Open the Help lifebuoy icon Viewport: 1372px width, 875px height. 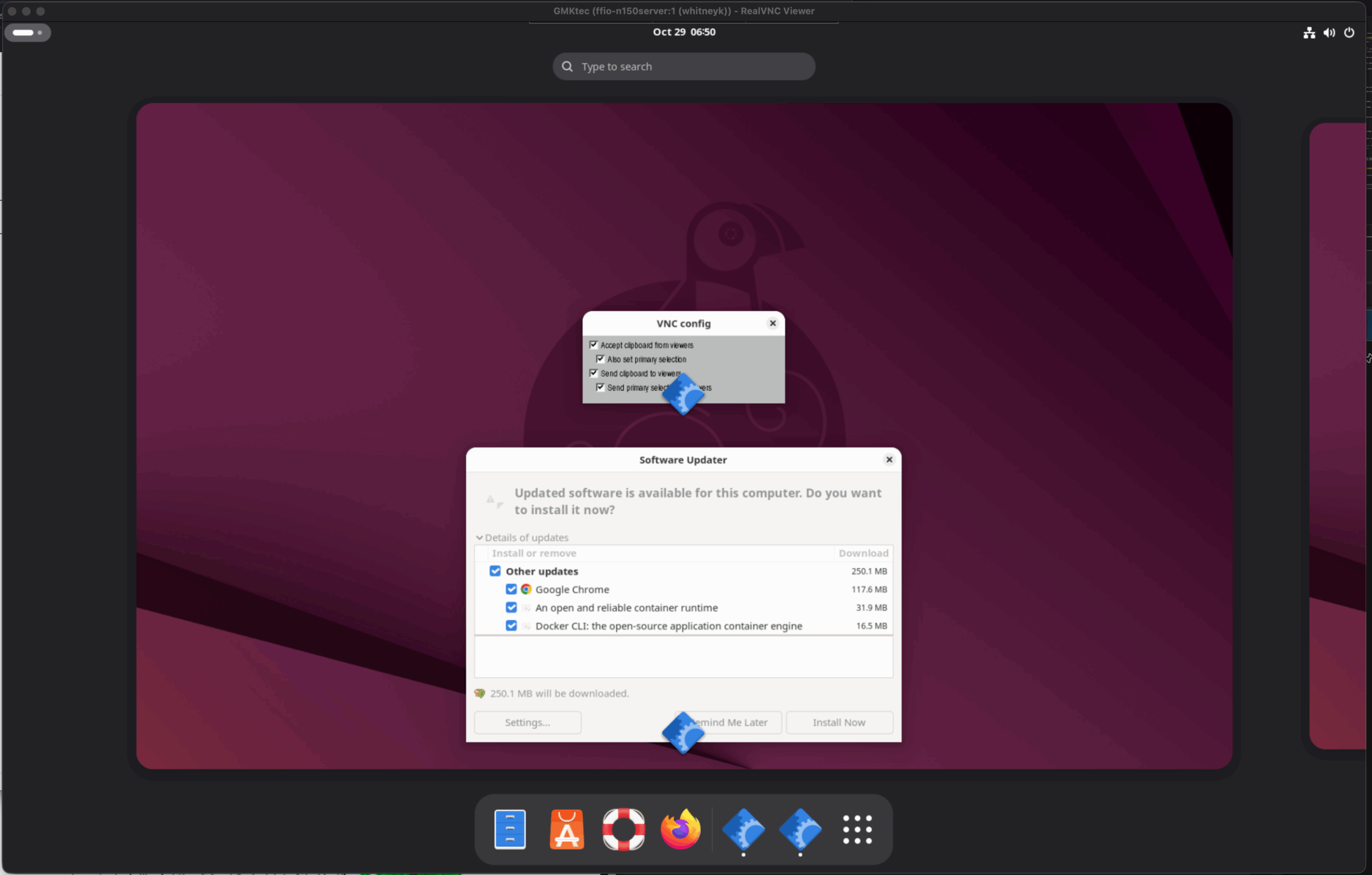pyautogui.click(x=623, y=829)
